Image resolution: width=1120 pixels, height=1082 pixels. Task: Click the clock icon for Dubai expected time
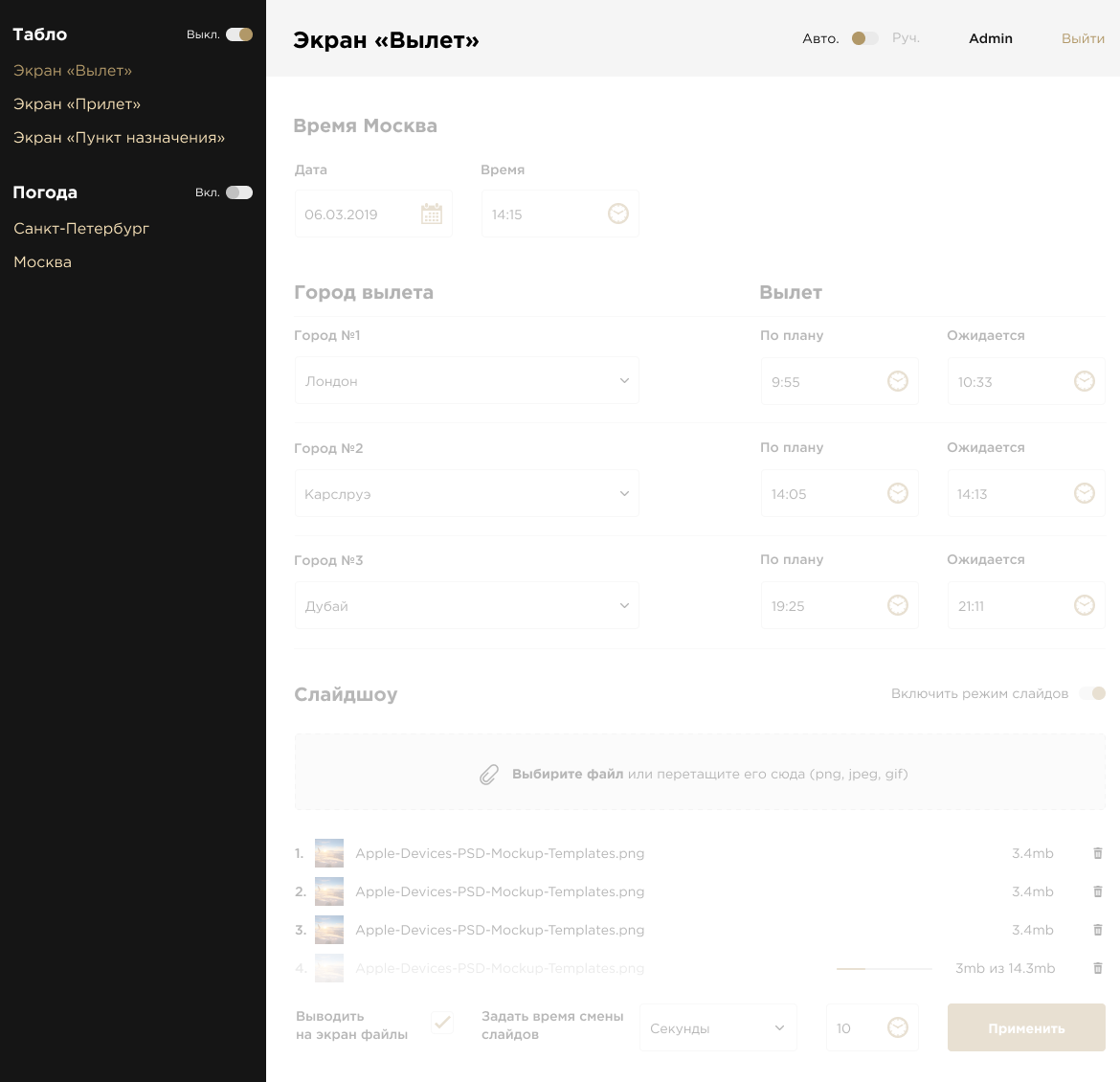click(1084, 605)
